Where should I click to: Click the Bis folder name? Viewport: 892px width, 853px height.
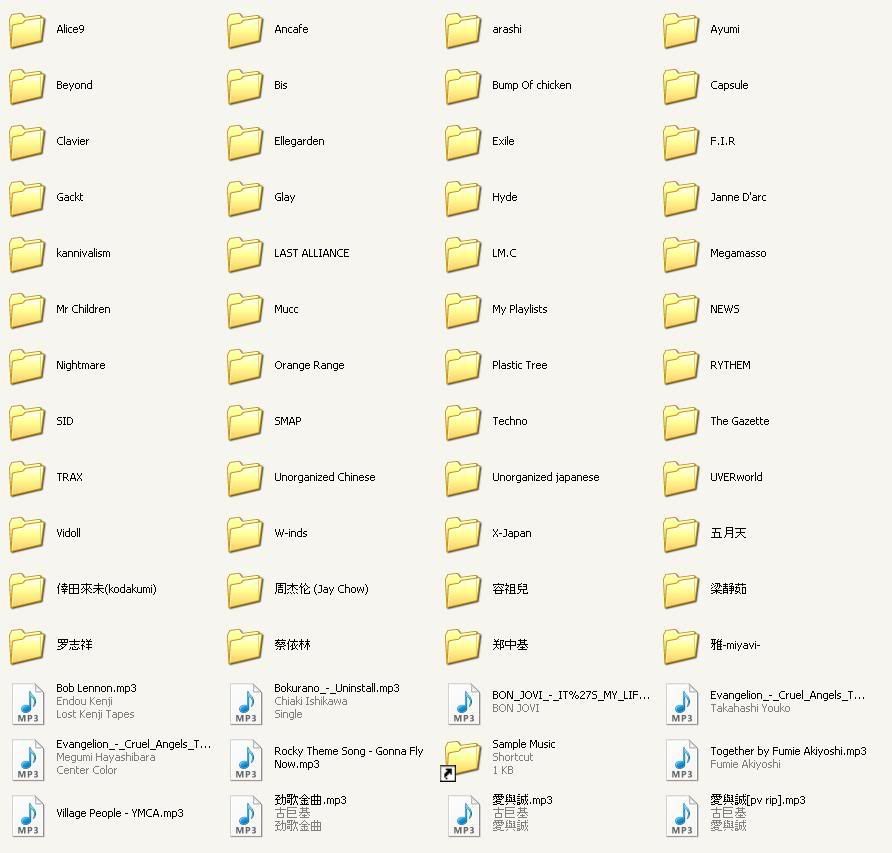coord(280,85)
